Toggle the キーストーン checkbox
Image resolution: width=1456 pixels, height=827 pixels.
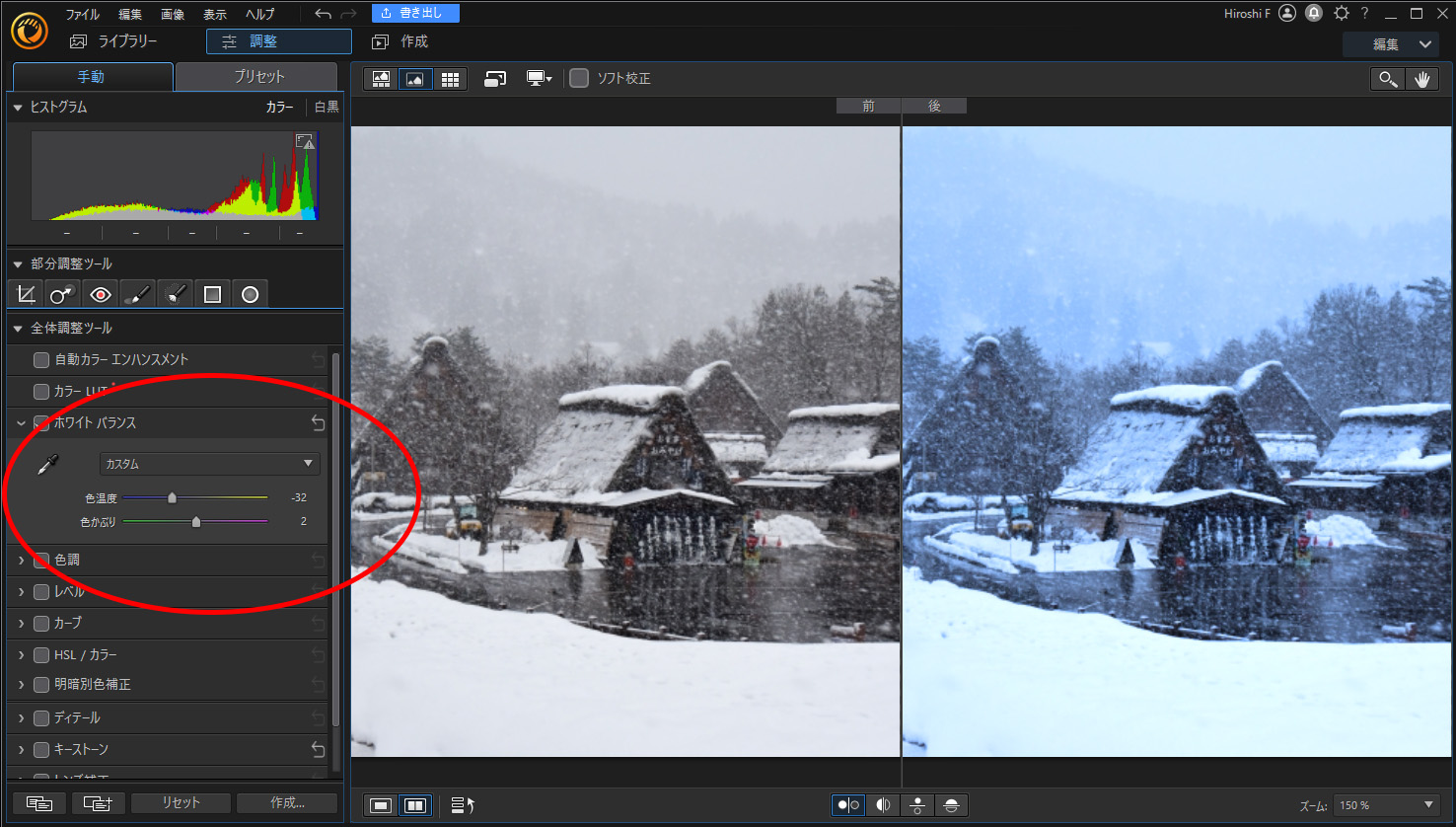pos(41,750)
